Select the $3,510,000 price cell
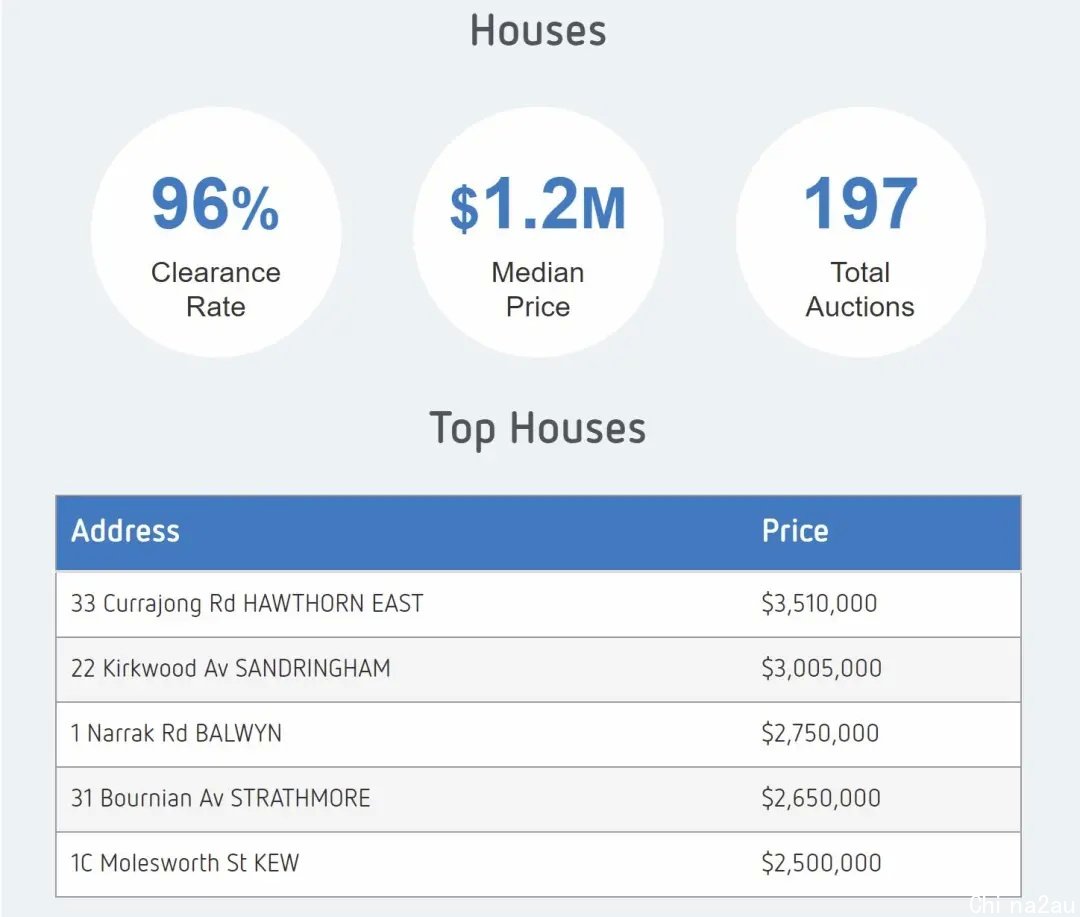This screenshot has width=1080, height=917. 820,604
